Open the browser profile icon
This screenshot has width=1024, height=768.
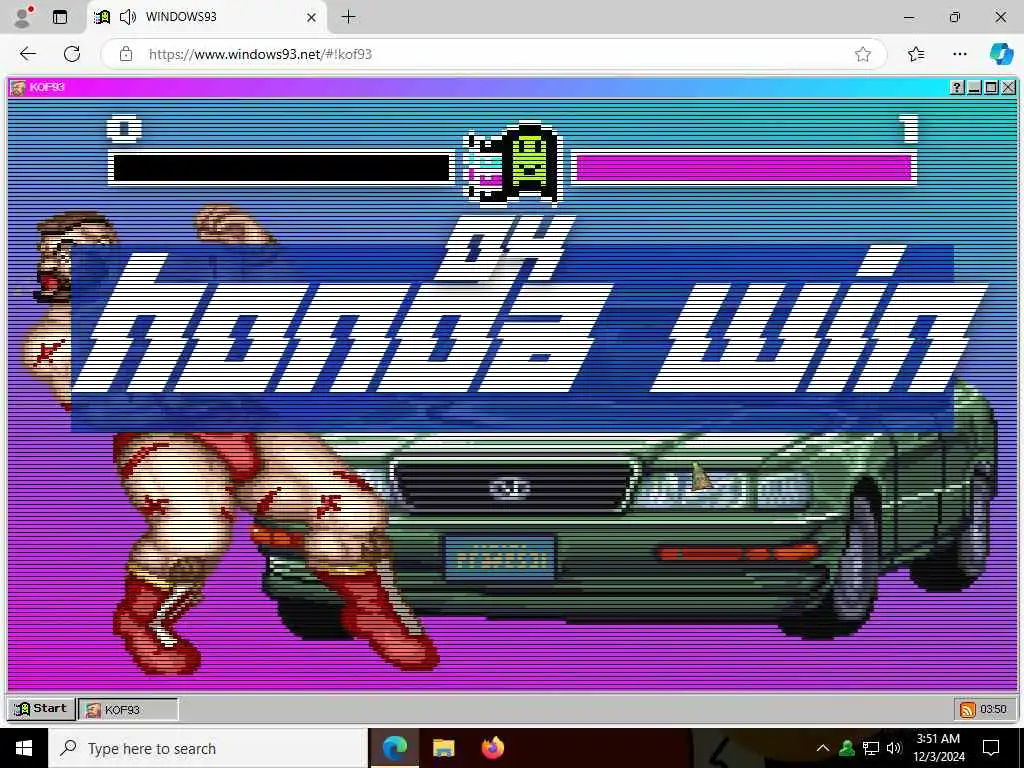click(x=22, y=17)
